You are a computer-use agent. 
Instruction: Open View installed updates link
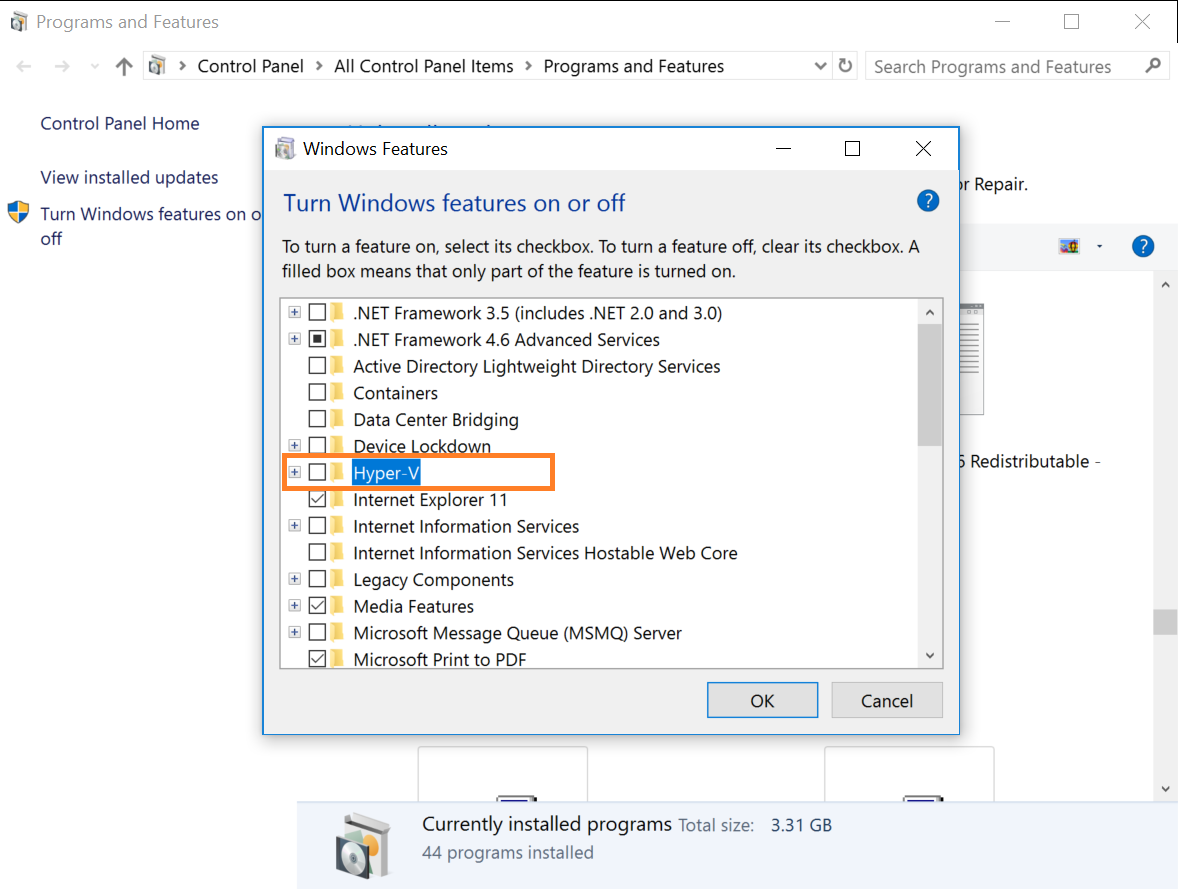tap(129, 177)
